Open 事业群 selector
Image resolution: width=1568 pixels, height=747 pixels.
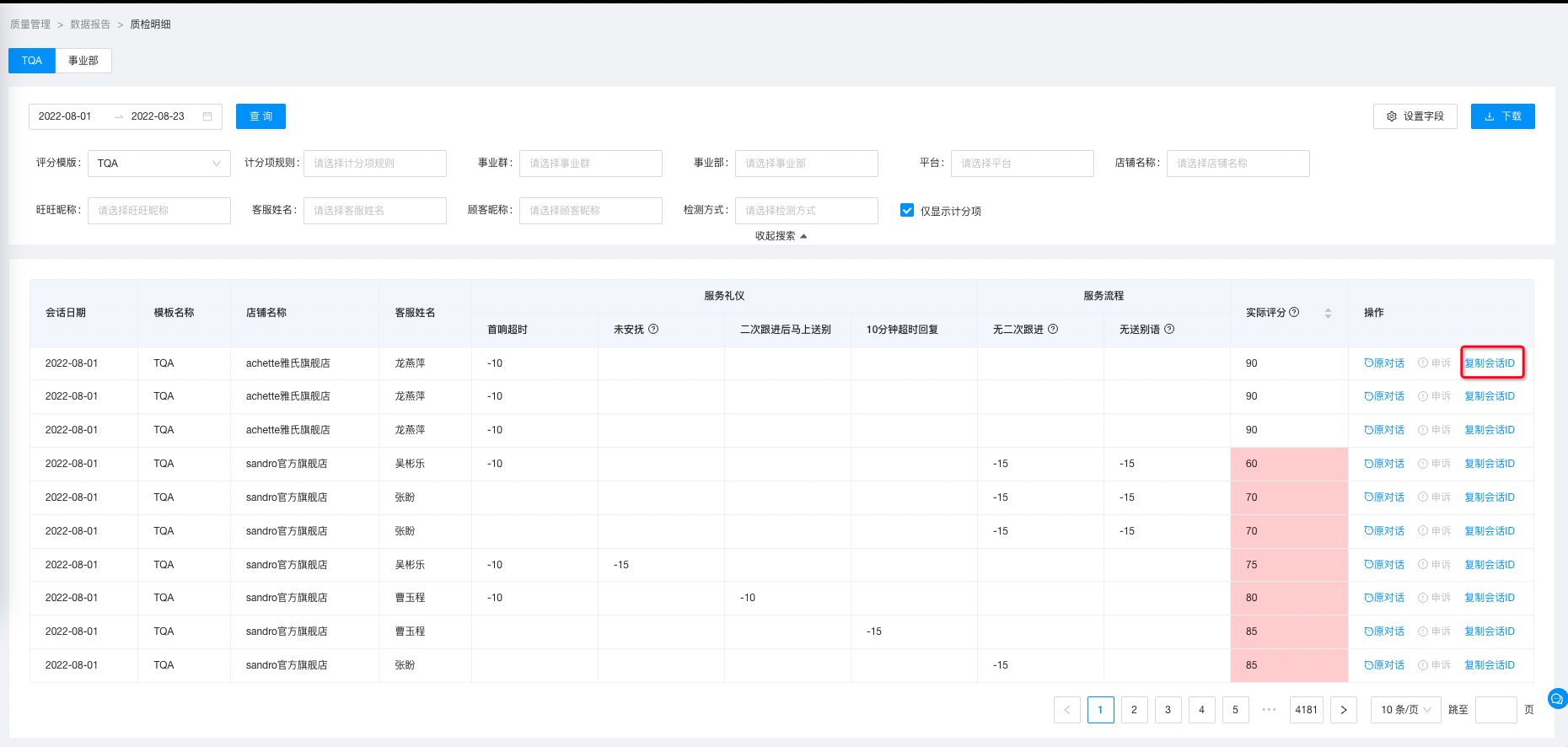tap(591, 164)
